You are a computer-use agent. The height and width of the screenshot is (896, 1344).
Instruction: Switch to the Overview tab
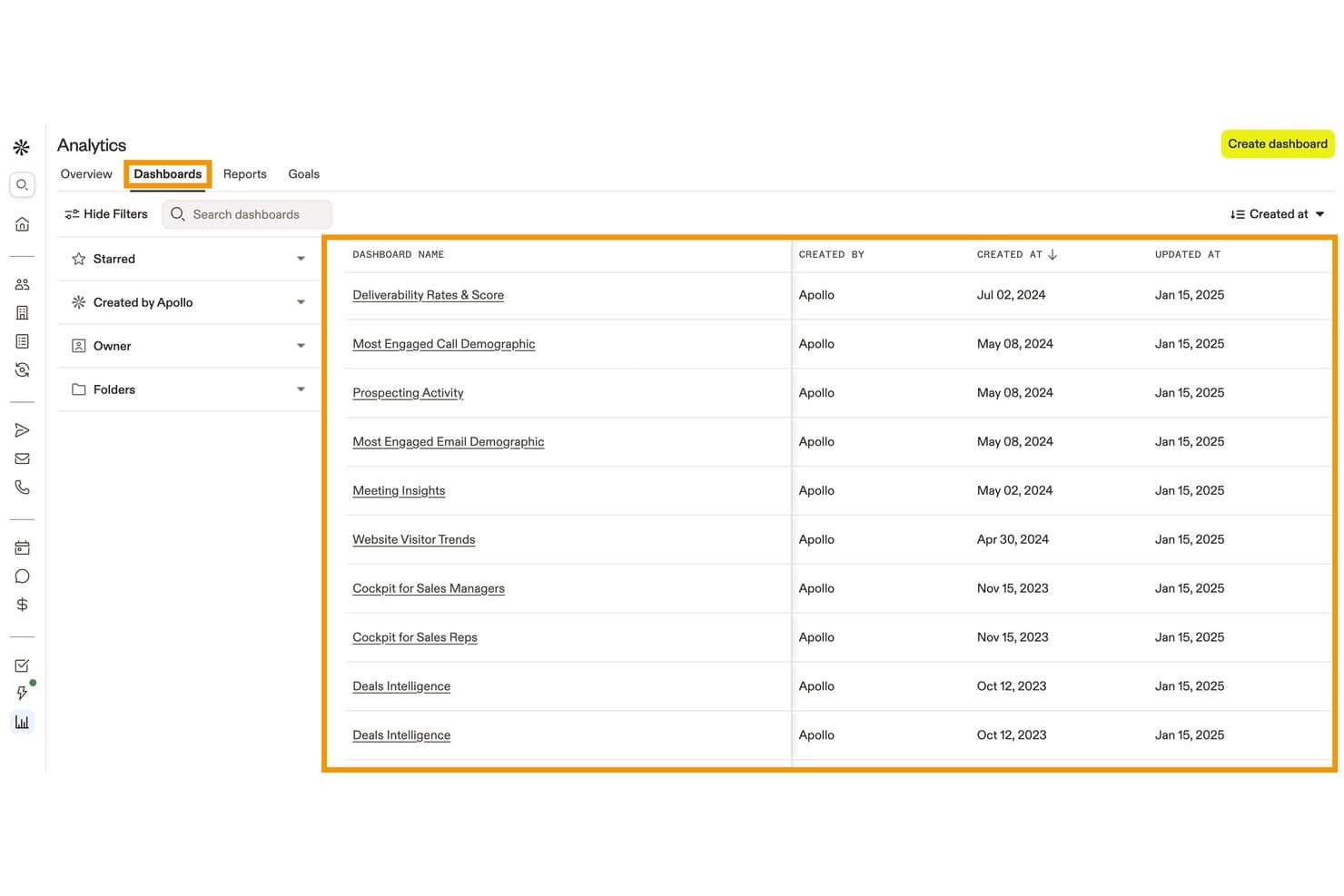point(86,174)
